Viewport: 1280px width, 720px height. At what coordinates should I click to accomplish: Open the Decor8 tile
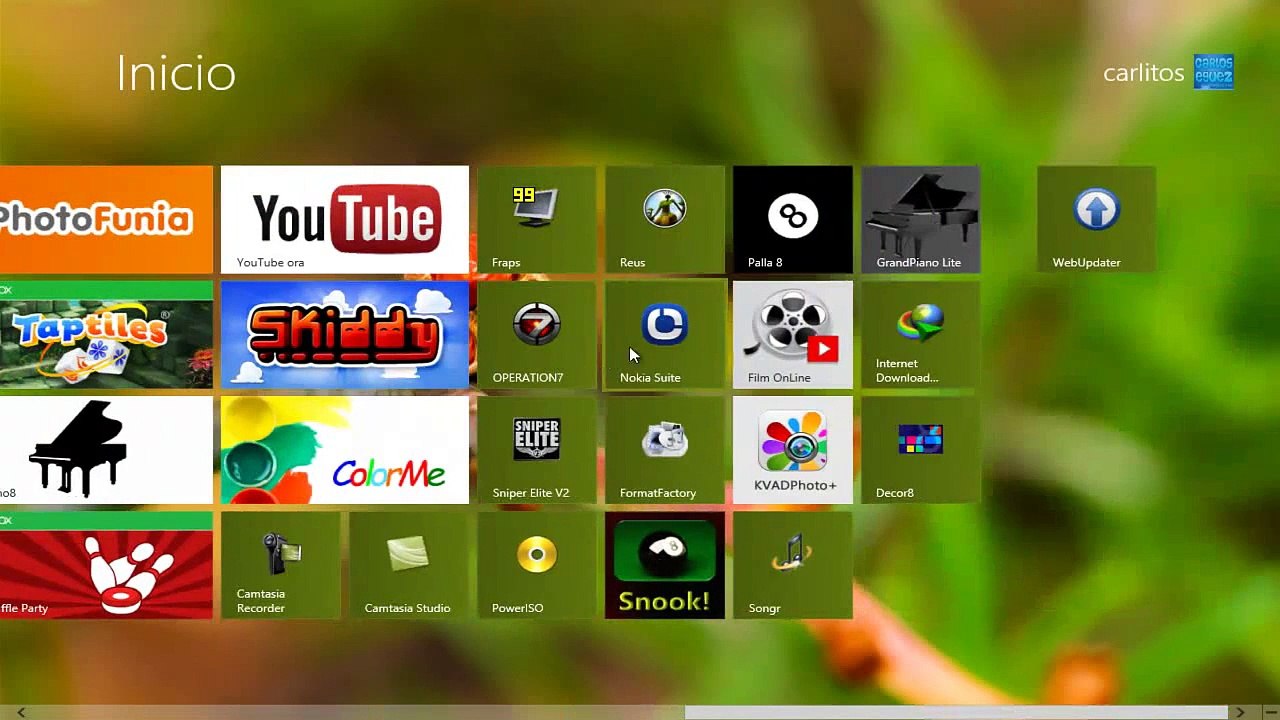pos(920,450)
